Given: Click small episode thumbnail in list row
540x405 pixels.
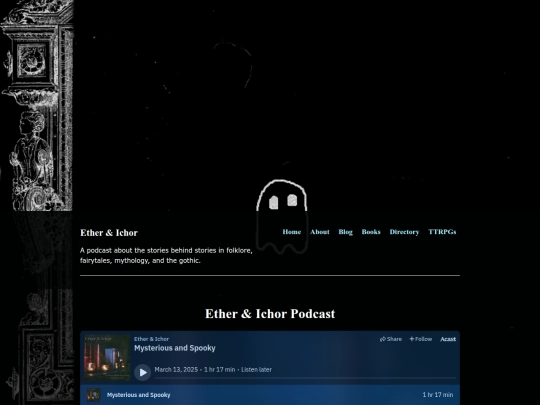Looking at the screenshot, I should (93, 395).
